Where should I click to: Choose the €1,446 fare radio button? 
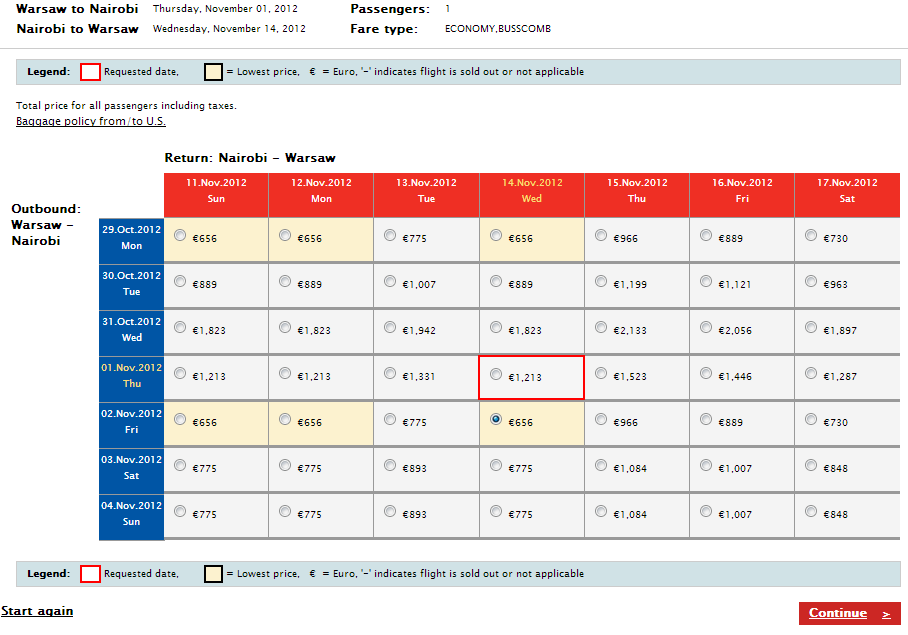coord(706,373)
